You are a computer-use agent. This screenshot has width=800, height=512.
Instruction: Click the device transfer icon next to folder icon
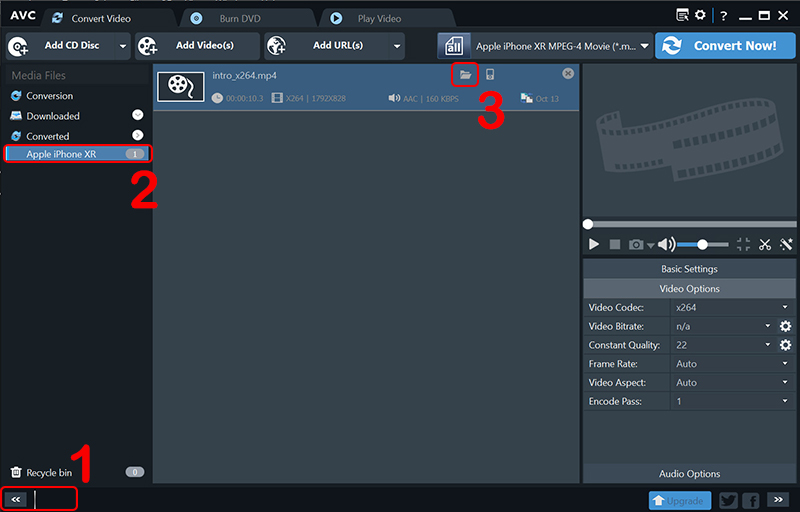490,74
